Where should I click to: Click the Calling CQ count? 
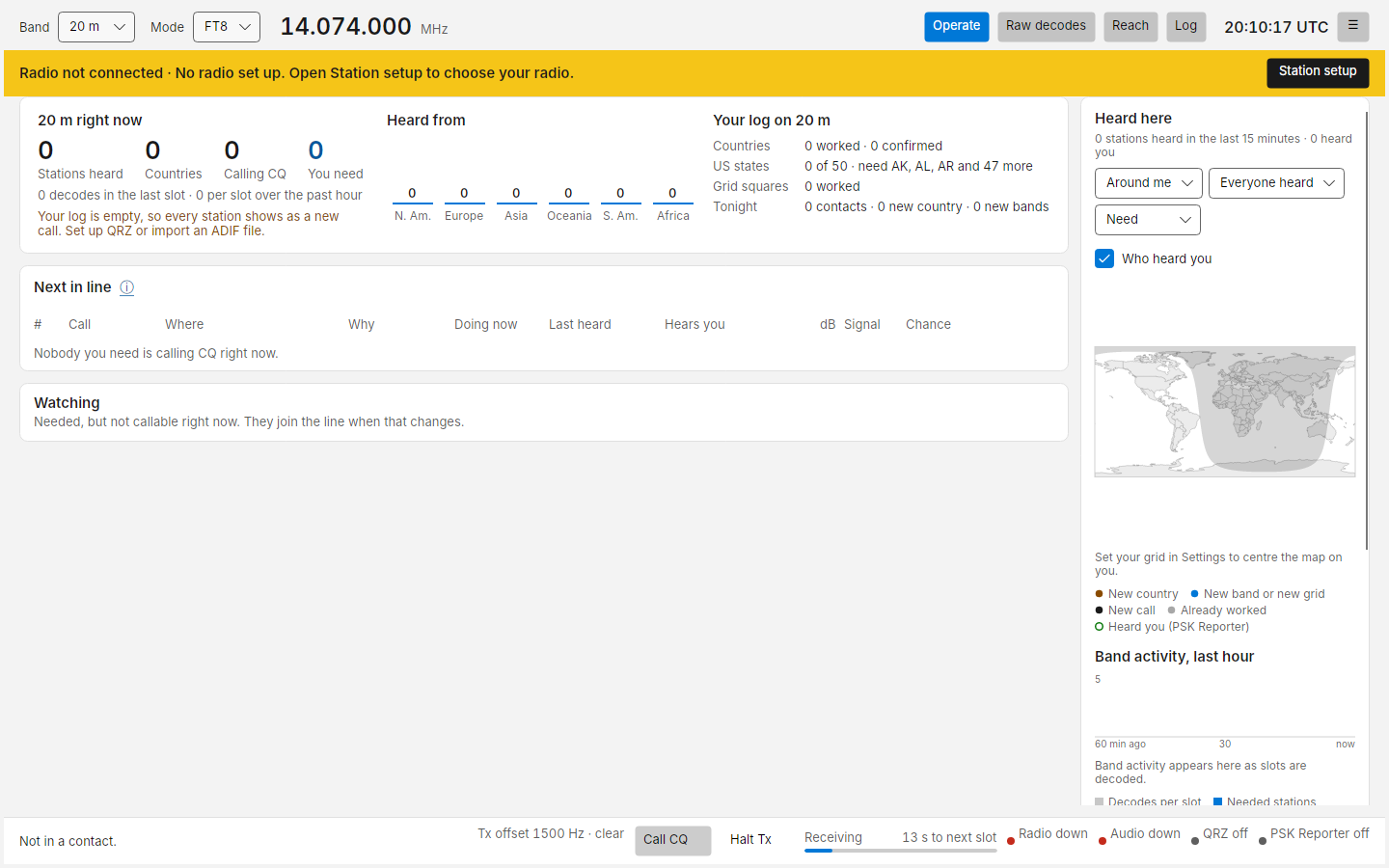click(231, 150)
